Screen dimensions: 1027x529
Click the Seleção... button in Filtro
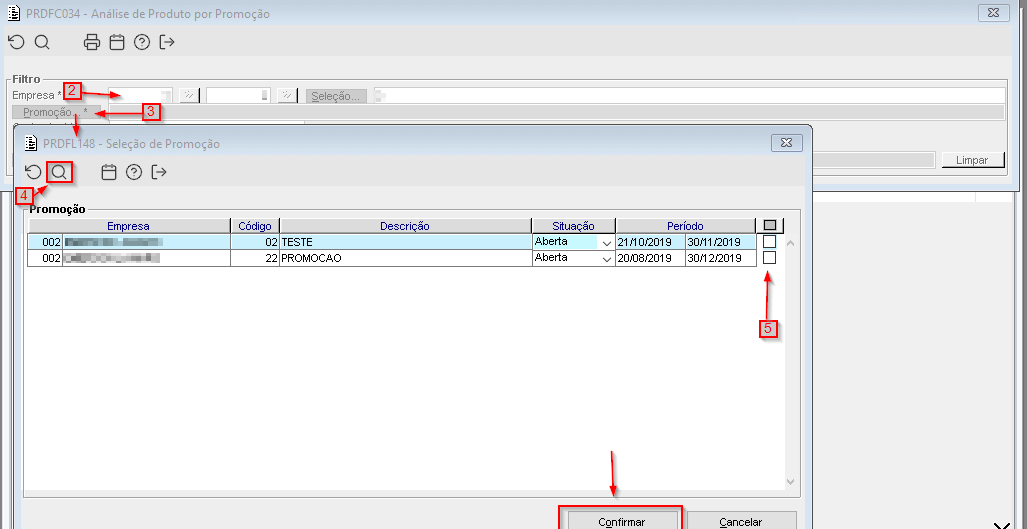click(x=335, y=96)
